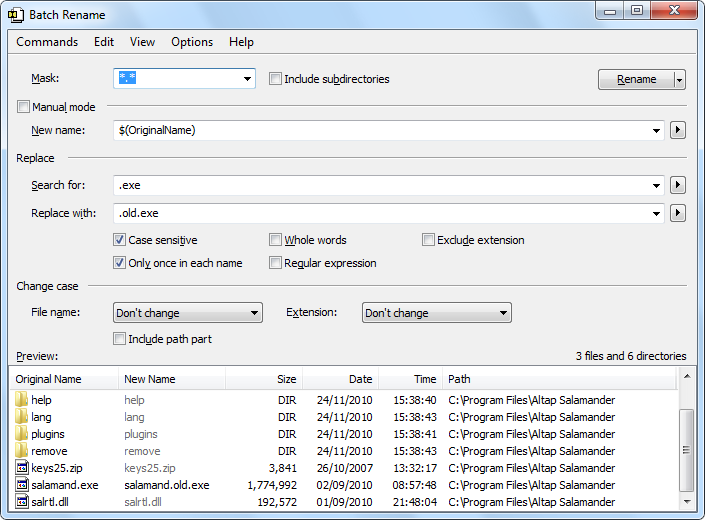Expand the Replace with history dropdown
705x520 pixels.
click(656, 213)
